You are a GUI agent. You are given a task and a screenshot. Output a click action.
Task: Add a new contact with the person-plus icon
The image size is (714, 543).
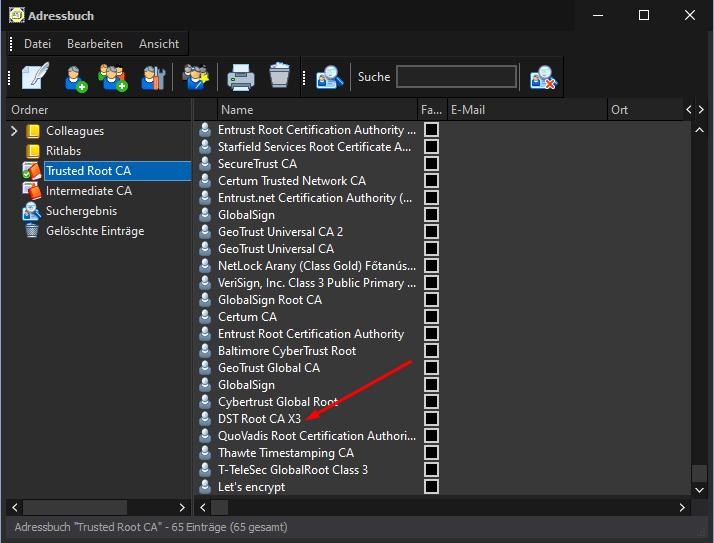click(x=75, y=78)
